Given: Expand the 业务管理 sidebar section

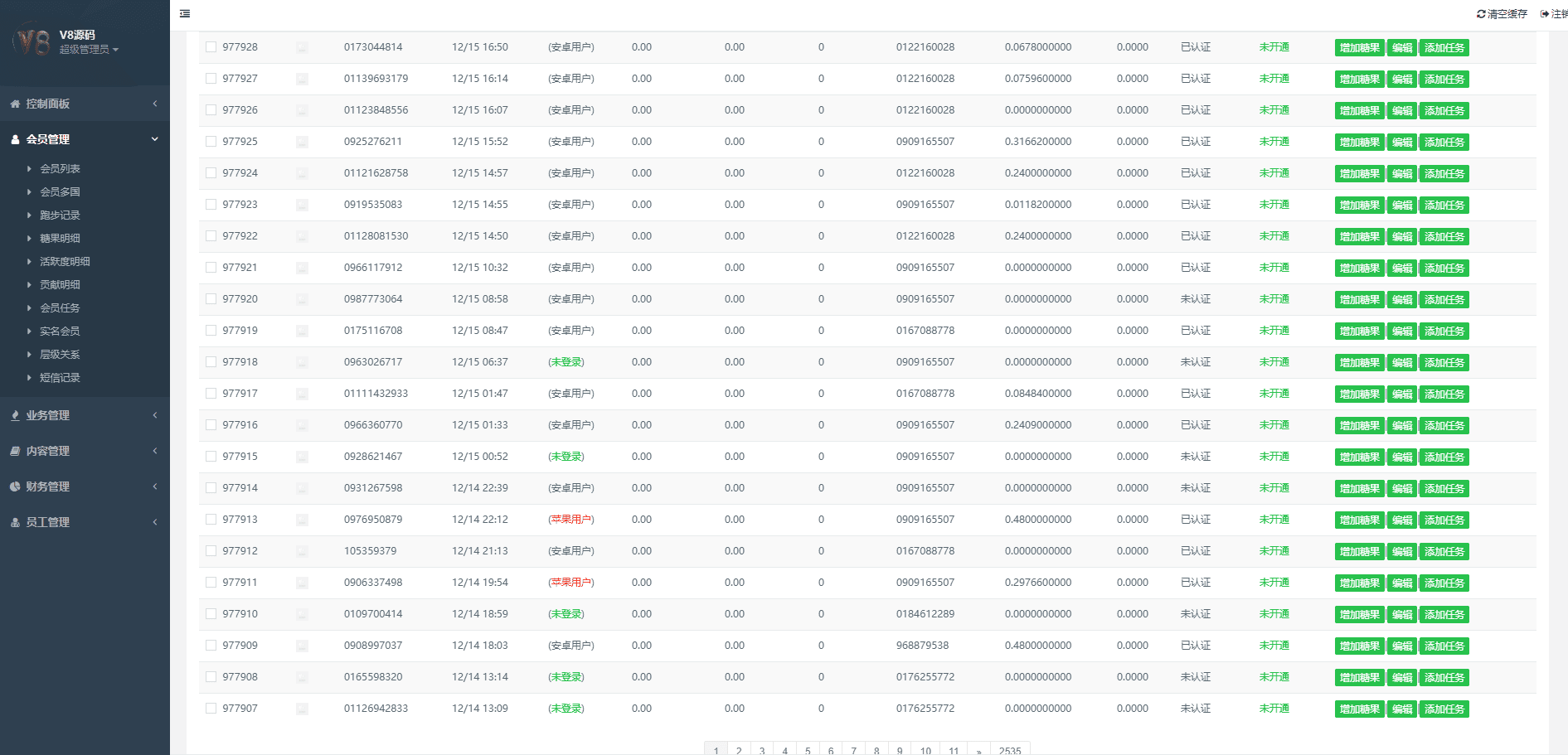Looking at the screenshot, I should pyautogui.click(x=85, y=415).
